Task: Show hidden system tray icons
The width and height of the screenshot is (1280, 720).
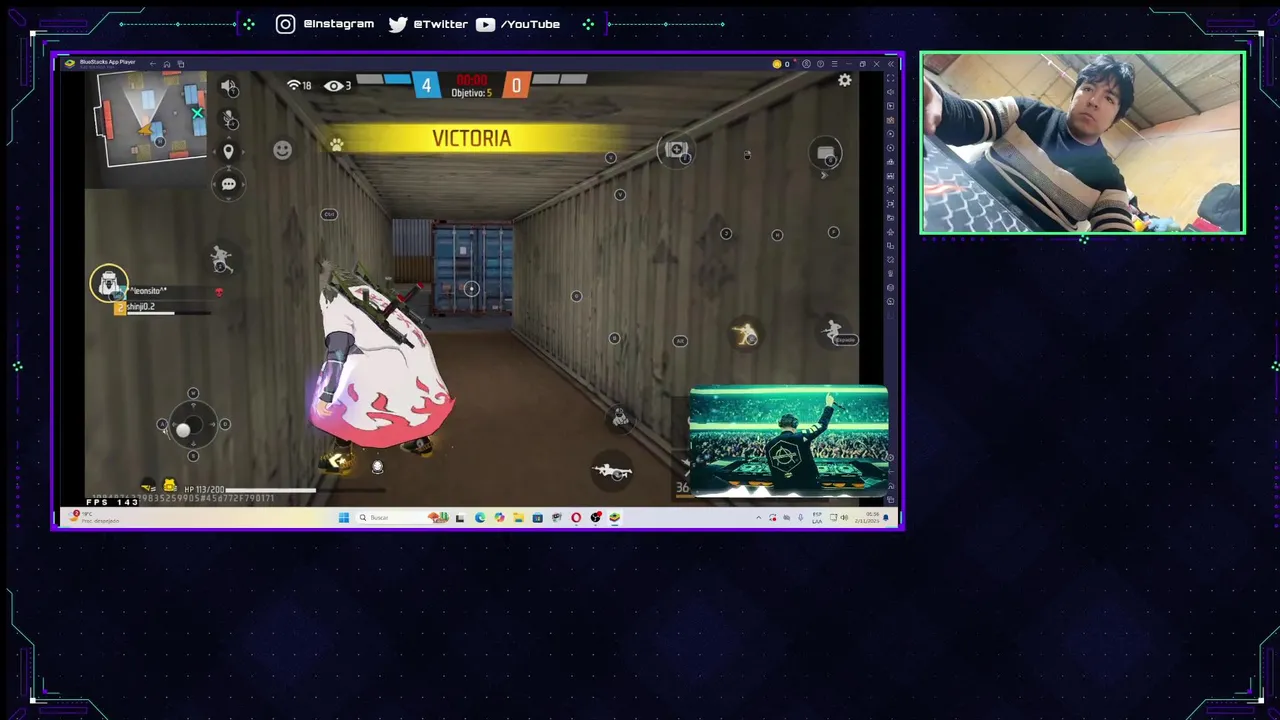Action: pos(758,517)
